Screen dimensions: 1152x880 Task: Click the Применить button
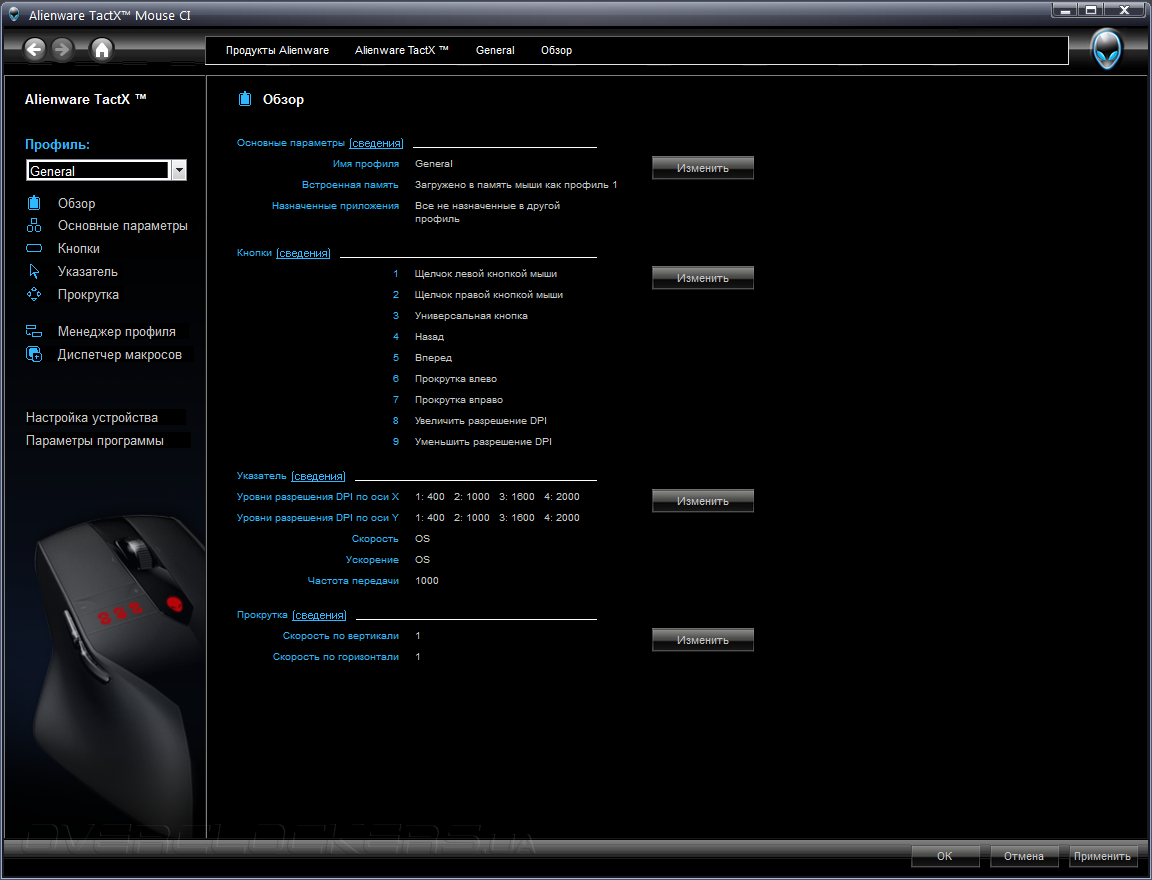[1102, 856]
